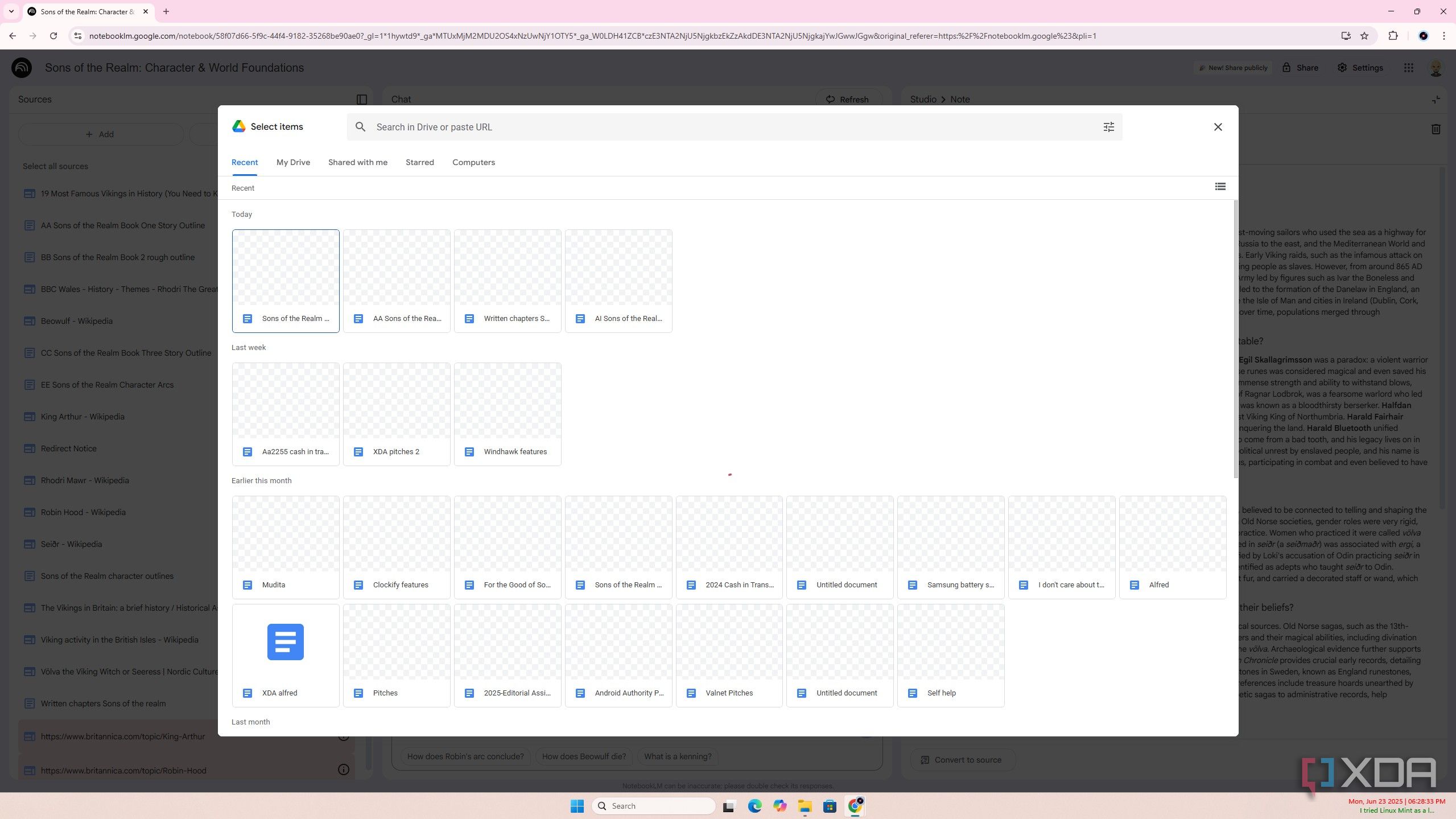Switch to My Drive tab
1456x819 pixels.
tap(293, 162)
